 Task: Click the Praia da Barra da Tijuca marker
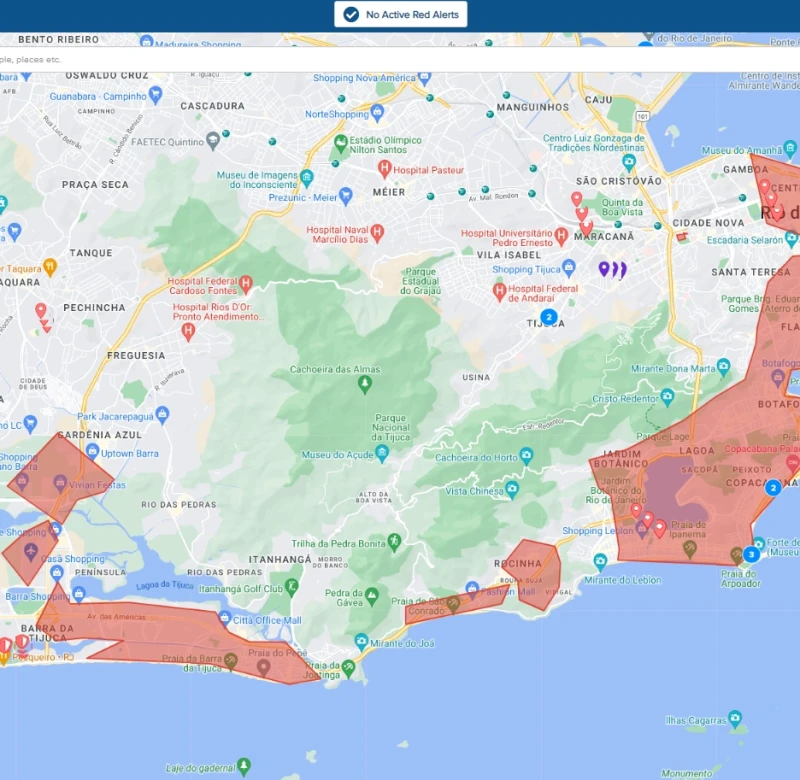tap(231, 661)
